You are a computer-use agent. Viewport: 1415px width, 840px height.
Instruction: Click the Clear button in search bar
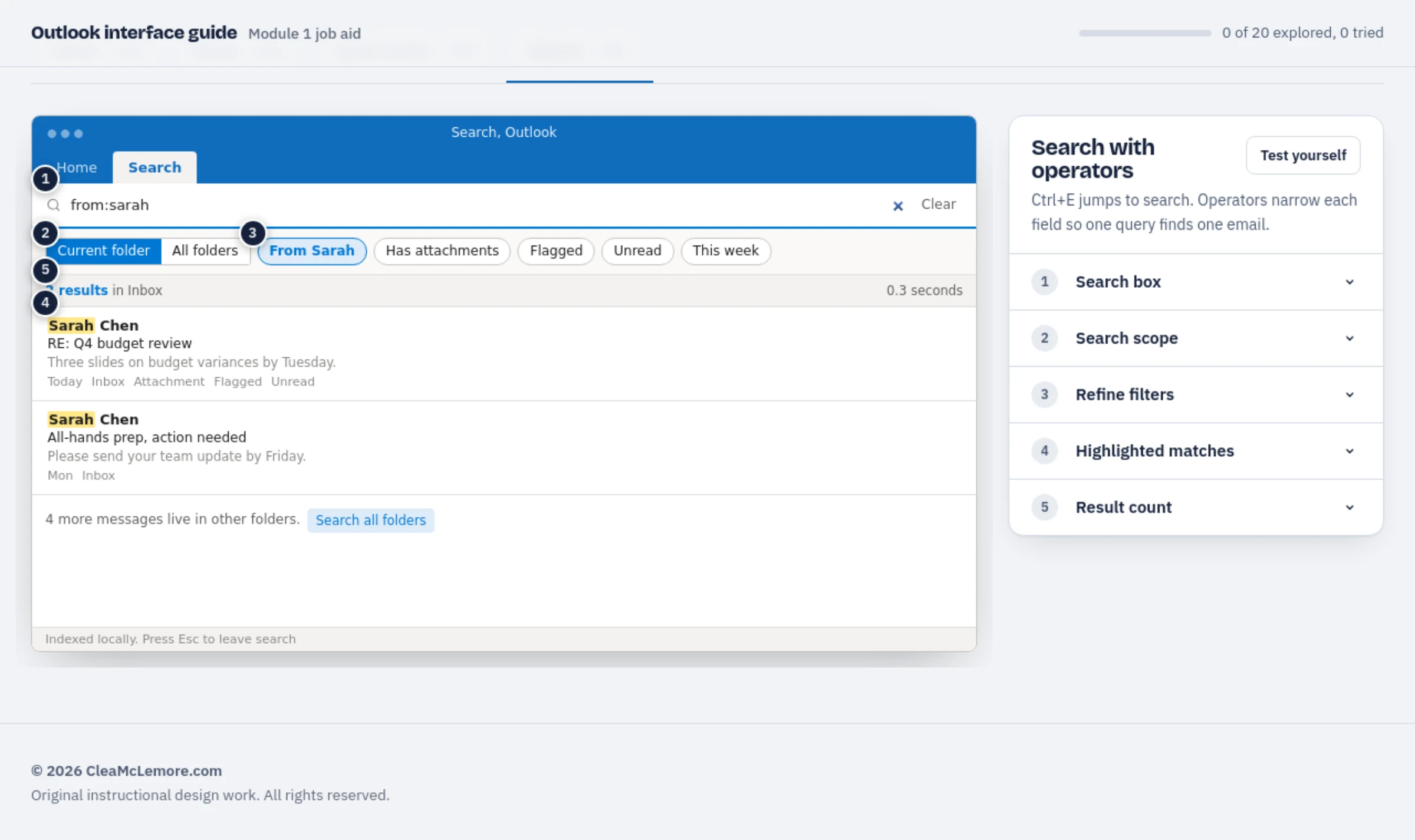coord(938,204)
